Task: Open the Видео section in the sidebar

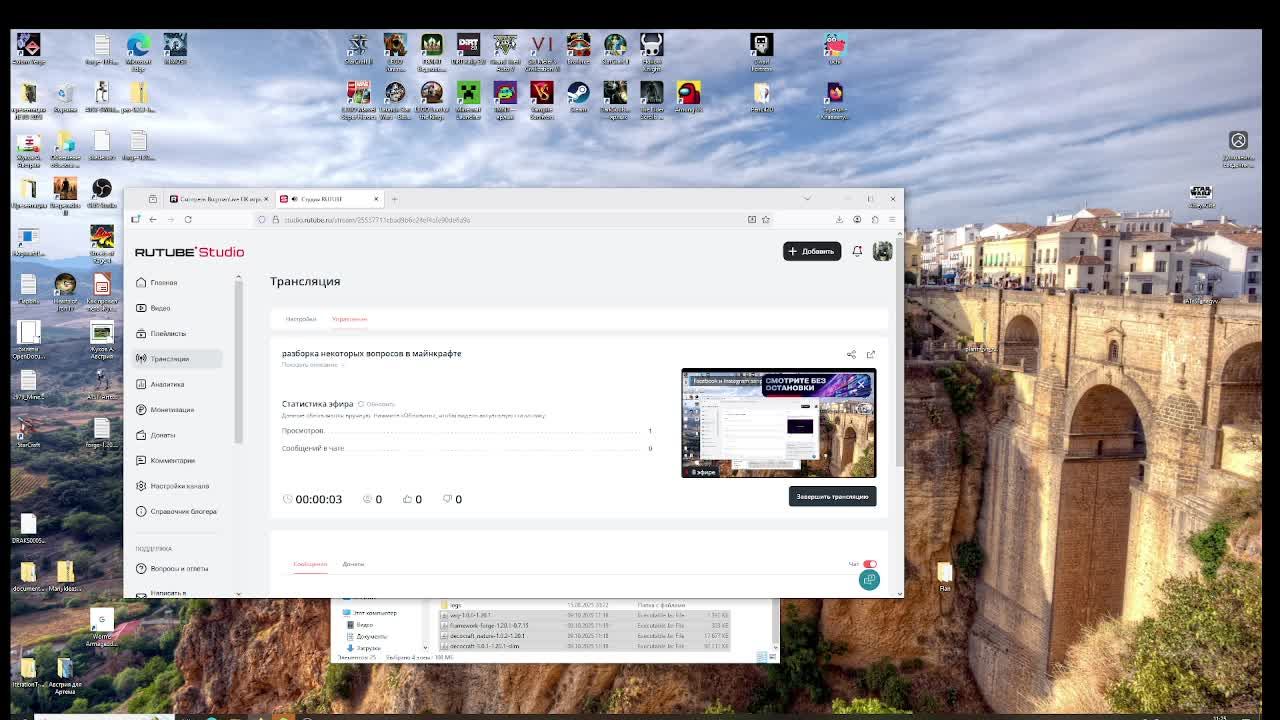Action: (x=178, y=308)
